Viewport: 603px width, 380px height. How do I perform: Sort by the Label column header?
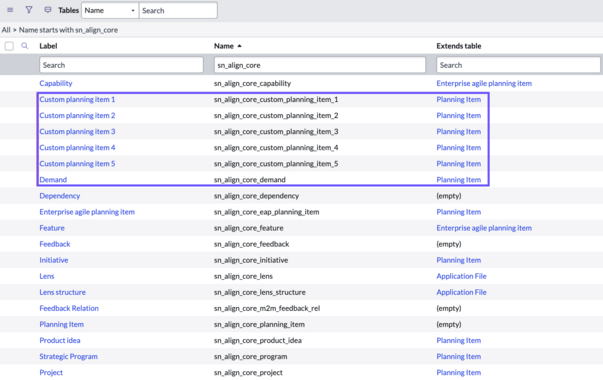[x=48, y=46]
